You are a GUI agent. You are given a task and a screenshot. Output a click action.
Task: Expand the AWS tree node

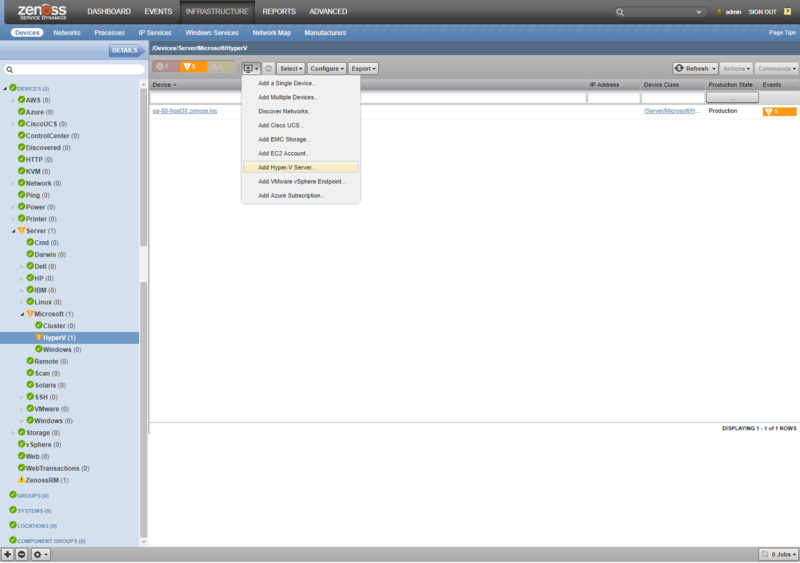tap(13, 101)
